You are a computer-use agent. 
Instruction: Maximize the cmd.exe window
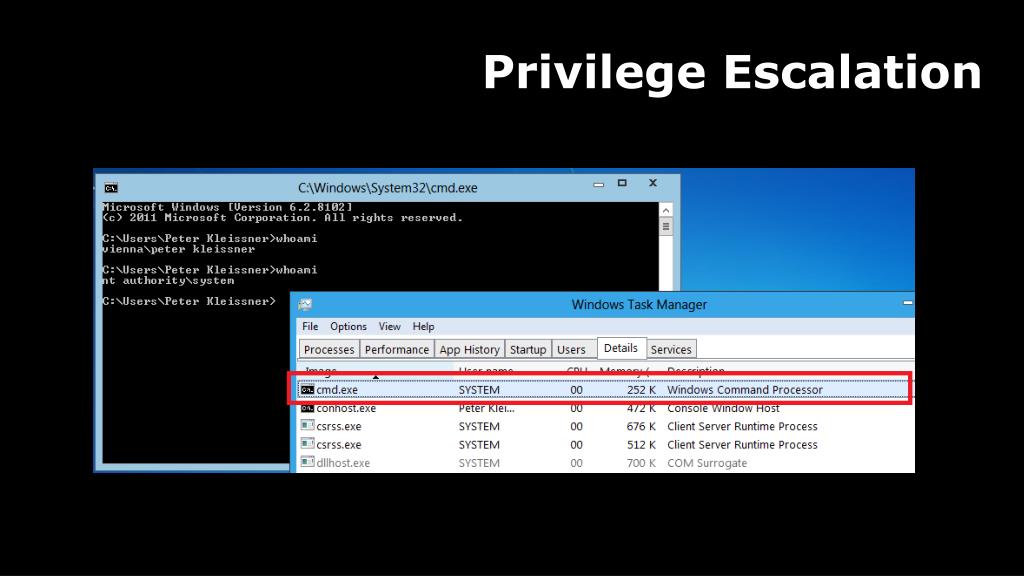pyautogui.click(x=622, y=184)
